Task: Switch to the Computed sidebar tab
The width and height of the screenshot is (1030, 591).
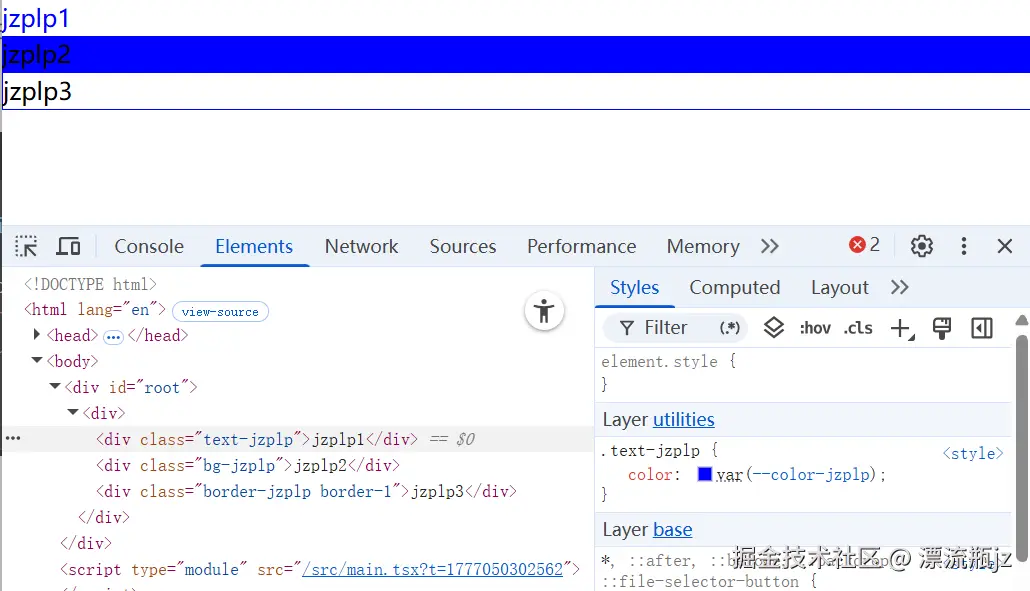Action: (734, 287)
